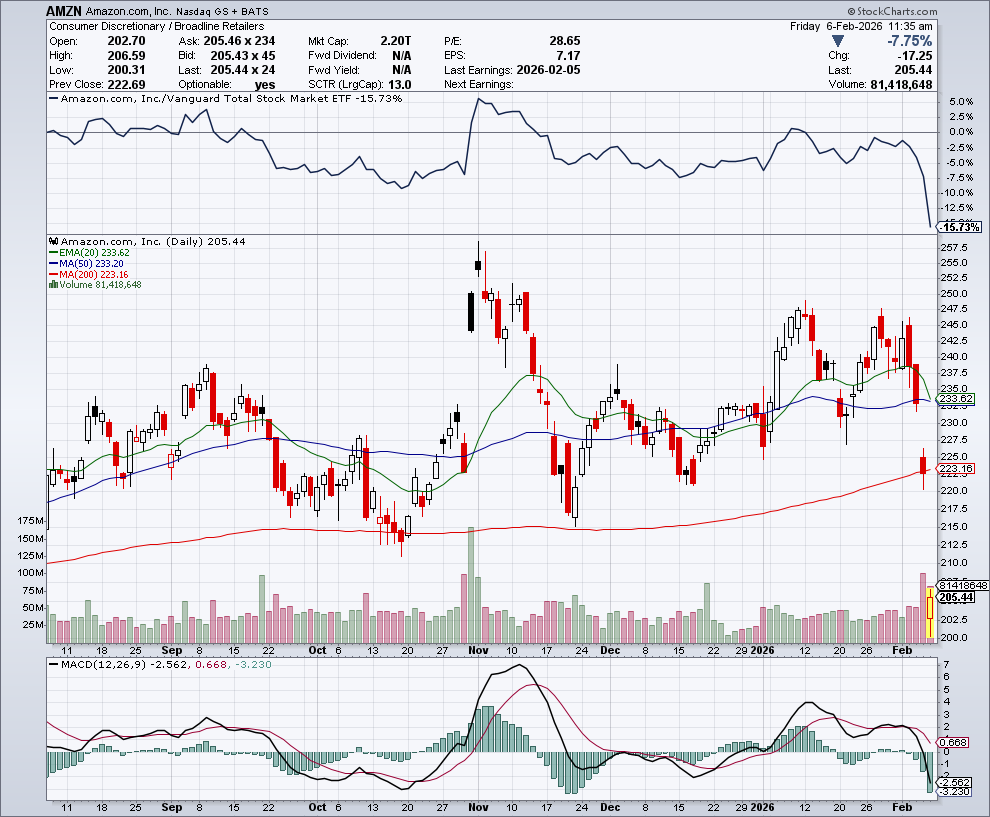Click the Mkt Cap value 2.20T
The image size is (990, 817).
[x=396, y=41]
